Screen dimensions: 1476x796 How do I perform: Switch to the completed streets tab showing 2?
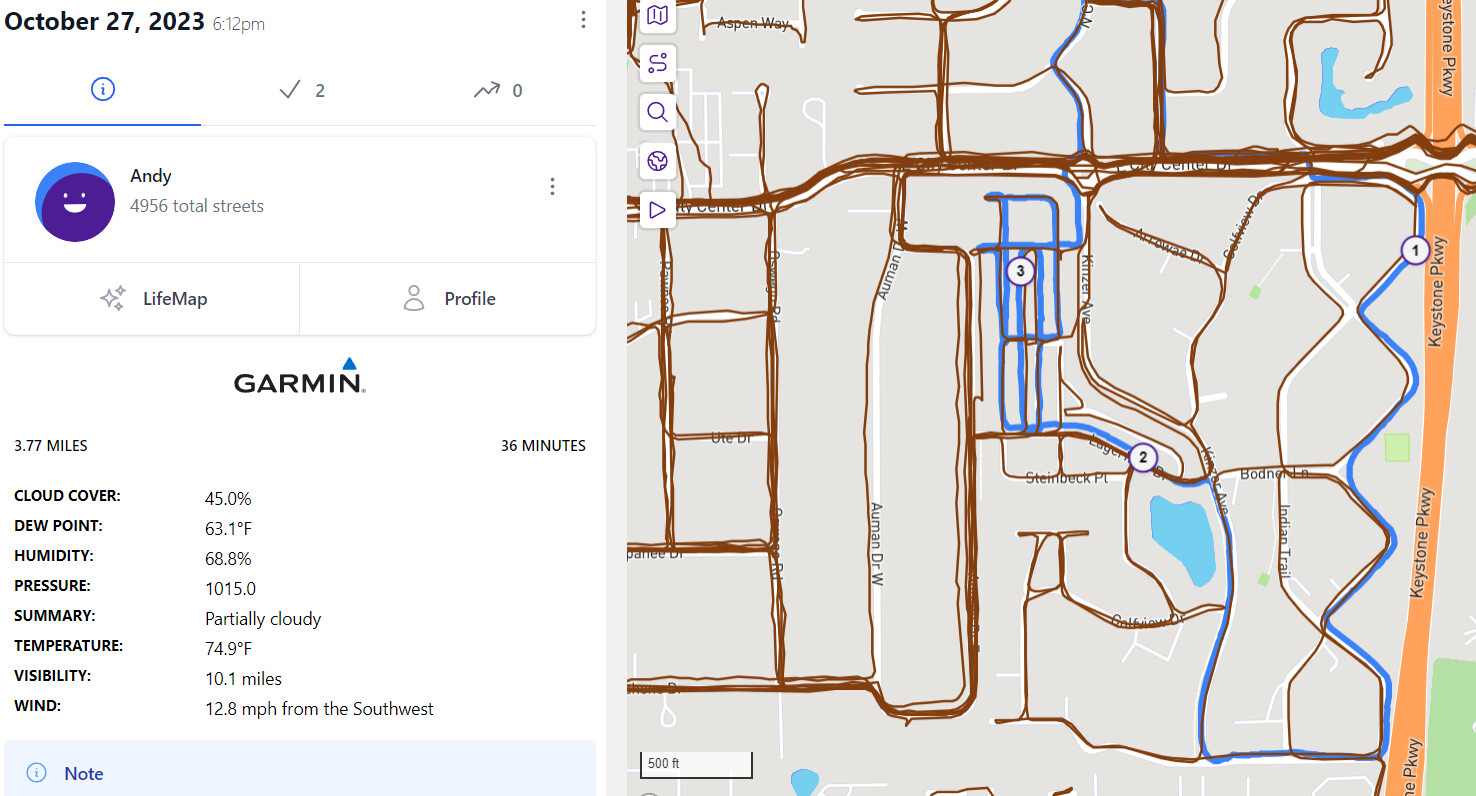(x=301, y=90)
